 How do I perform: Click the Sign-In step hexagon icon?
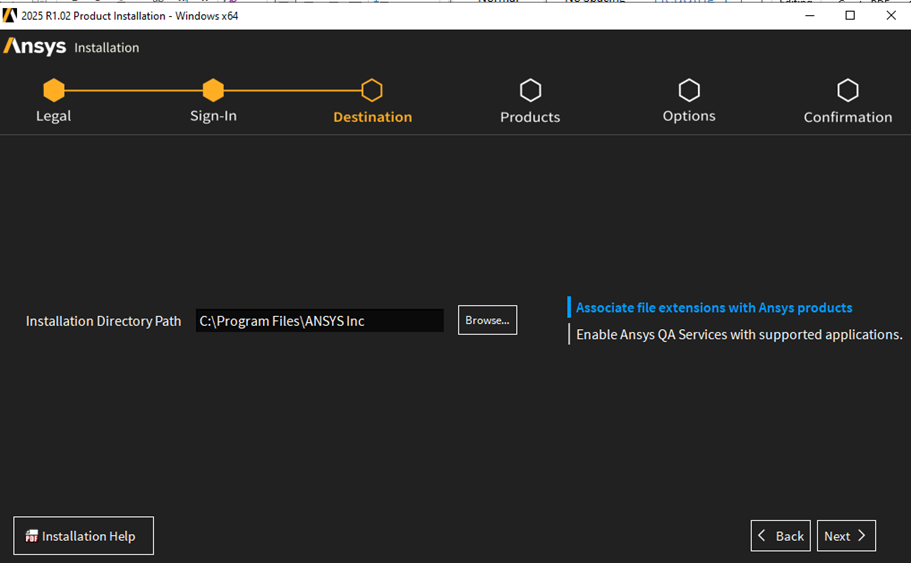[x=213, y=91]
